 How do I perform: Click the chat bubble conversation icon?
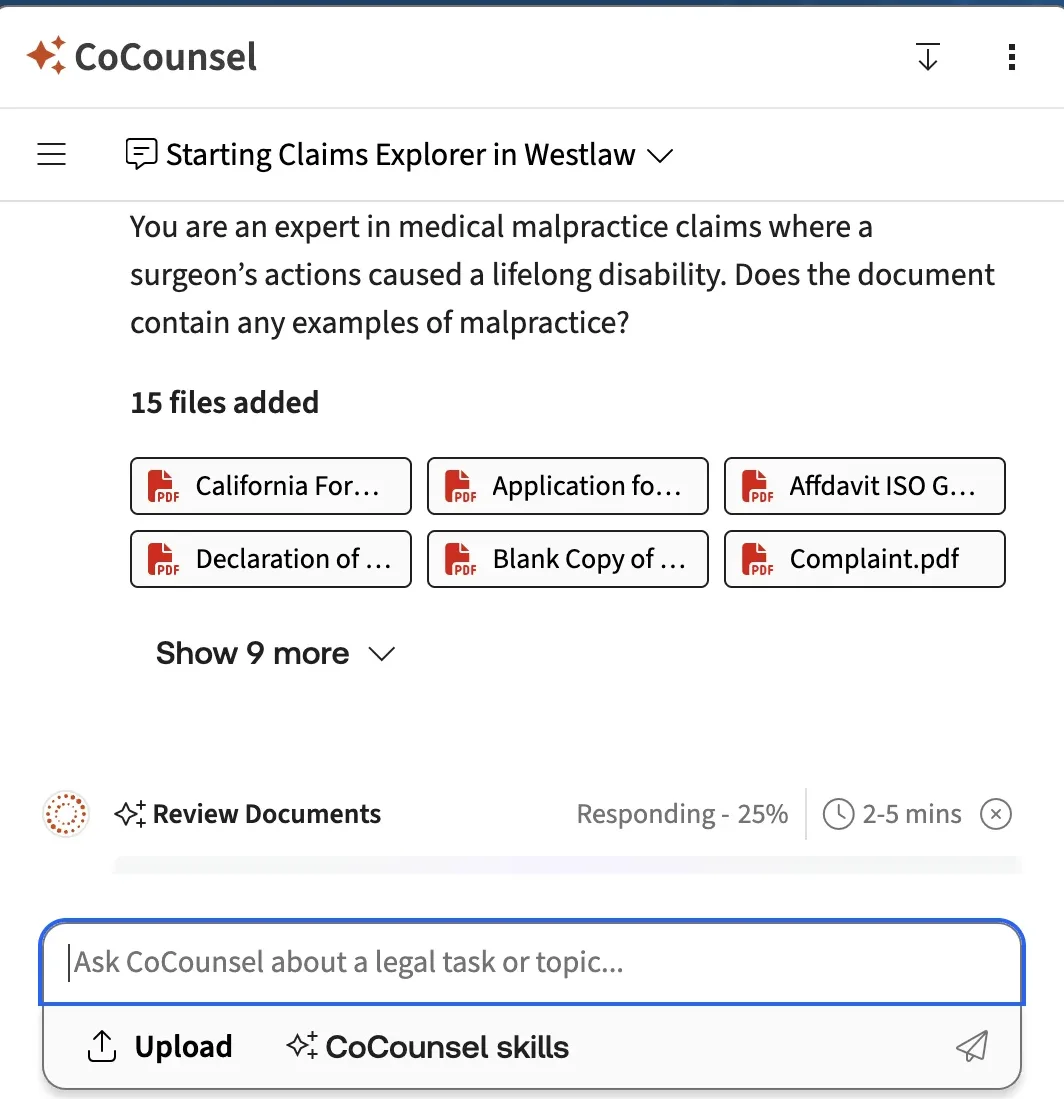(141, 154)
